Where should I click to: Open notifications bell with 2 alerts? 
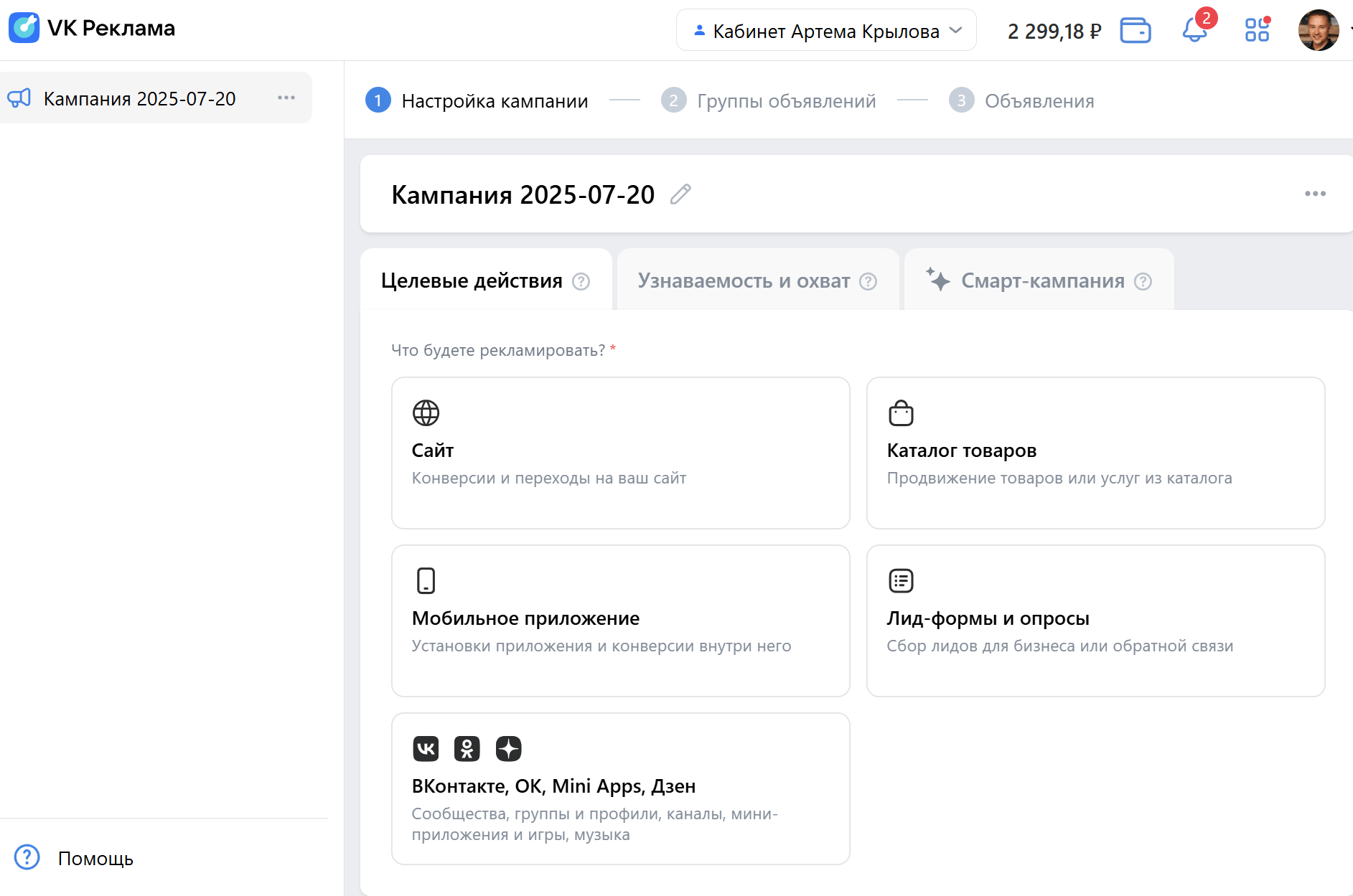click(1194, 30)
